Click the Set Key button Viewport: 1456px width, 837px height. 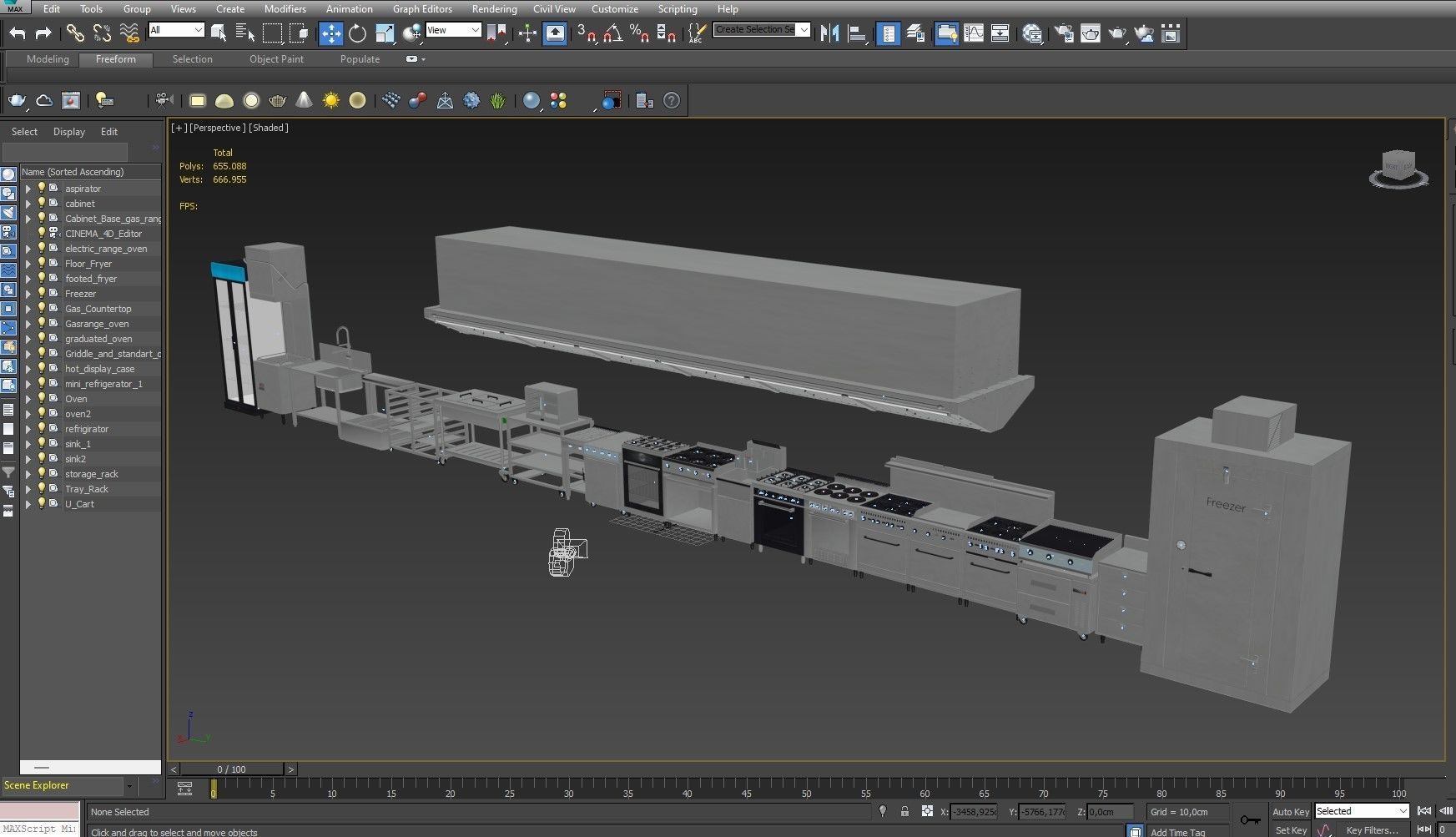pyautogui.click(x=1291, y=830)
